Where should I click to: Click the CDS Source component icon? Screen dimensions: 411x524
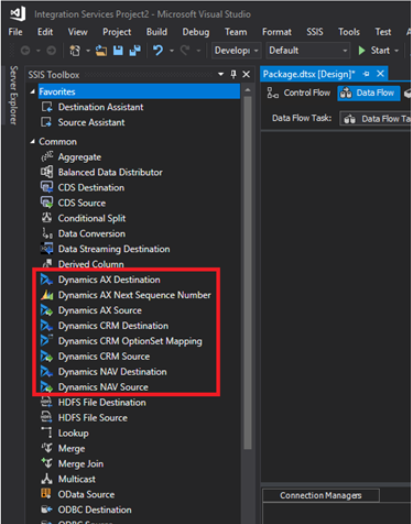(47, 203)
